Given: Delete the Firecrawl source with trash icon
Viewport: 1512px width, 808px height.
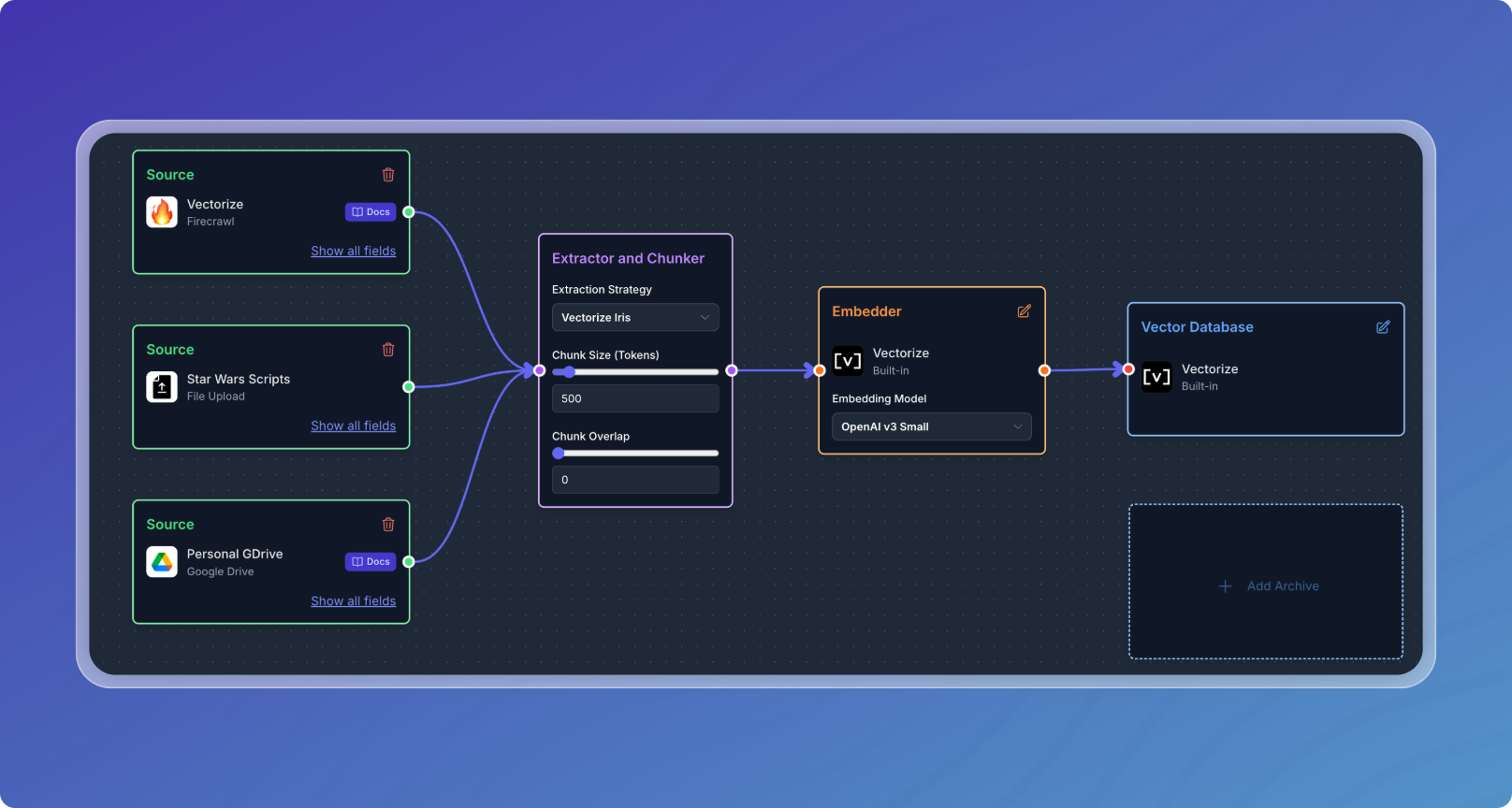Looking at the screenshot, I should point(388,175).
